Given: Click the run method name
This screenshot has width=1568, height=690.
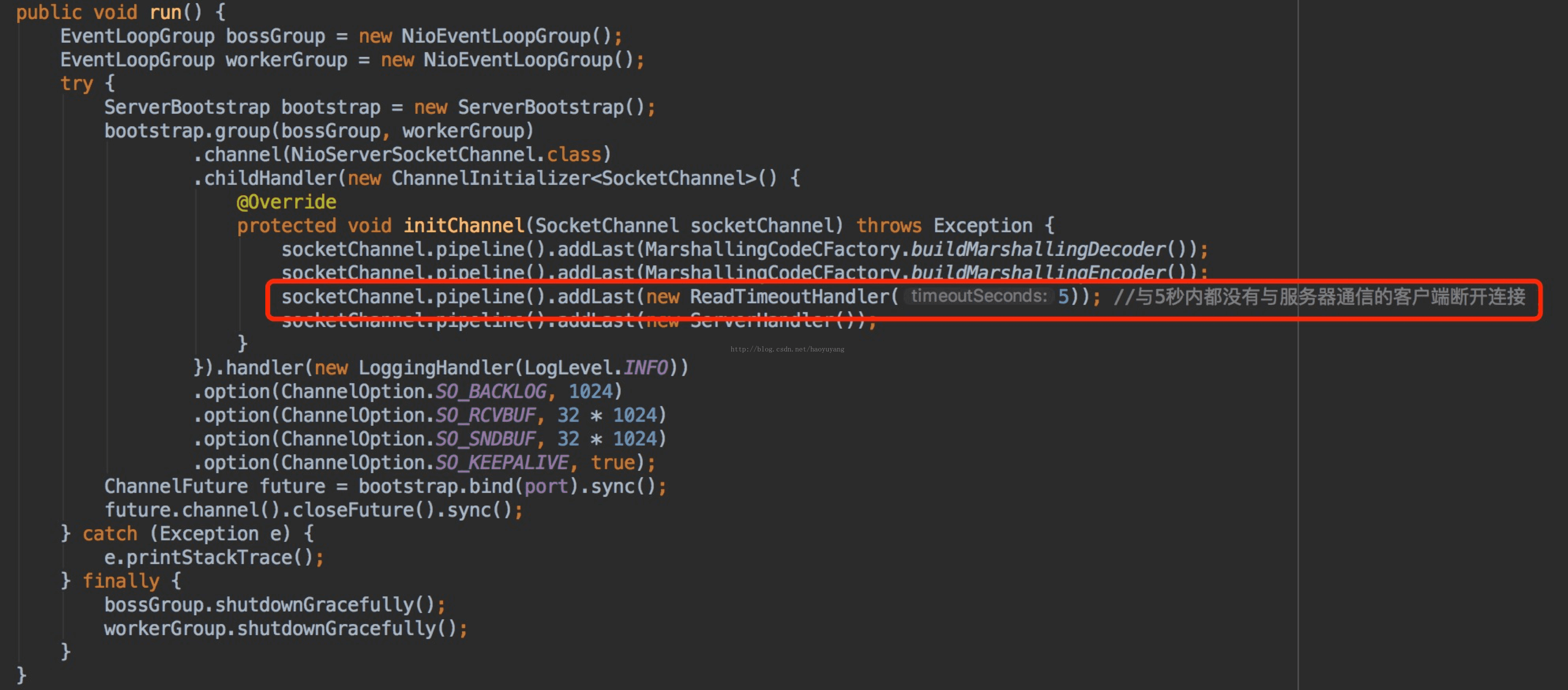Looking at the screenshot, I should 166,12.
